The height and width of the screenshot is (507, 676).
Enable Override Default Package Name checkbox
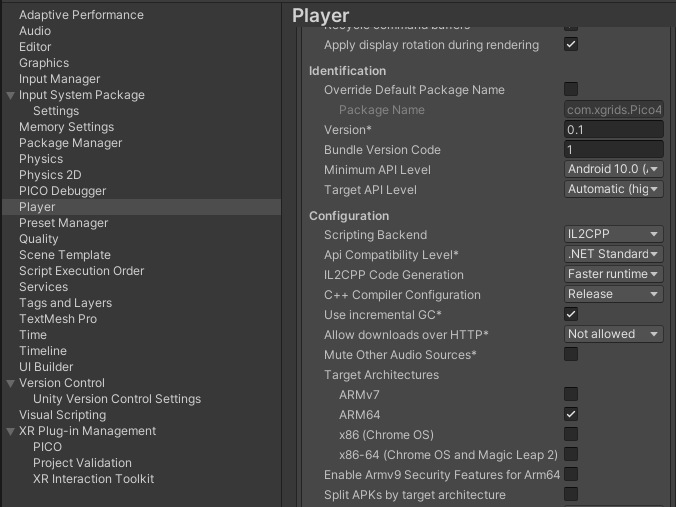[x=571, y=89]
